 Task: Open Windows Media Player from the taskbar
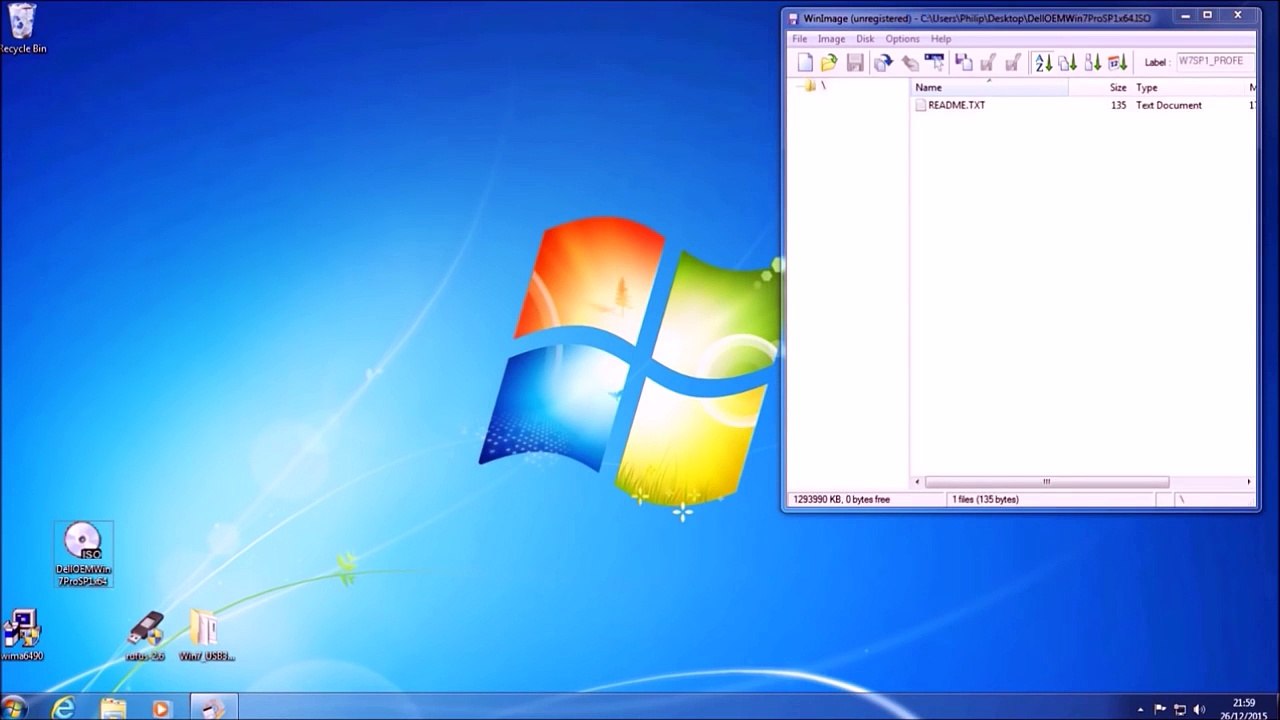[x=161, y=708]
